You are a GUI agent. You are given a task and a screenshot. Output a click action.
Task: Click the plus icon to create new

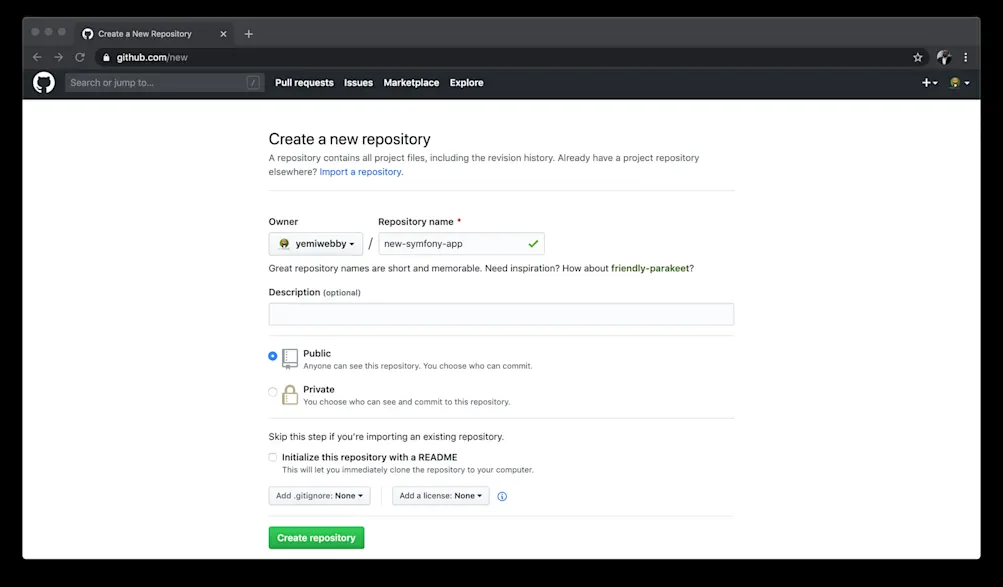tap(928, 82)
